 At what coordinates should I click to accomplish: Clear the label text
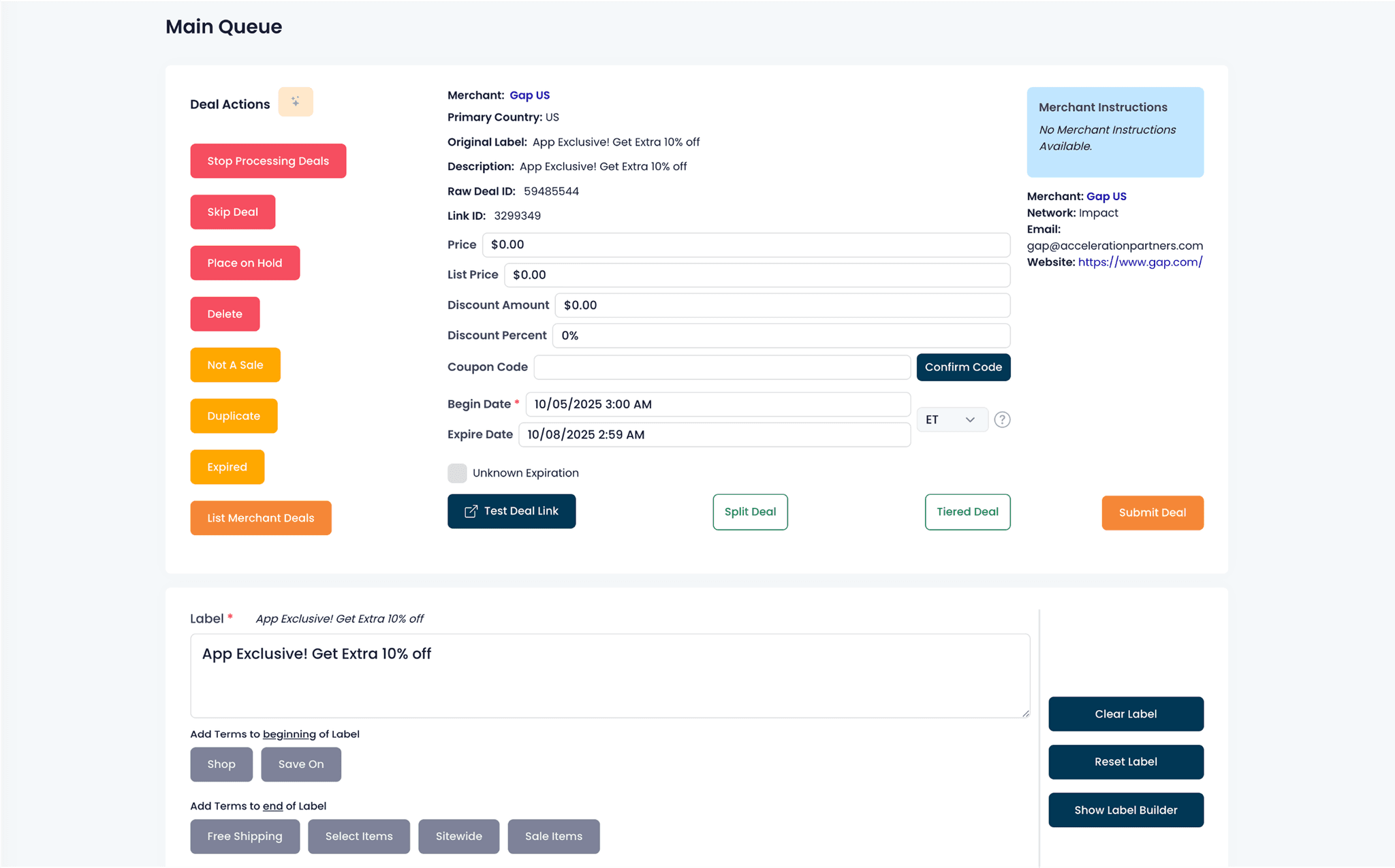(1126, 714)
